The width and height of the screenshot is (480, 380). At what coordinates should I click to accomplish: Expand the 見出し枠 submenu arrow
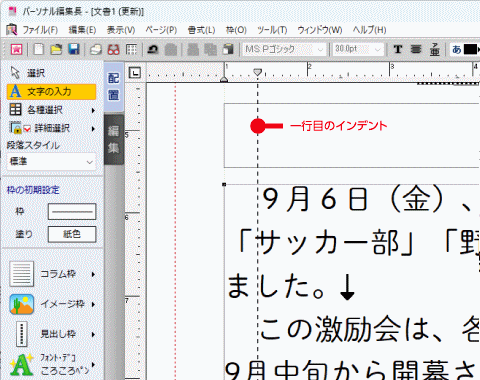point(93,334)
